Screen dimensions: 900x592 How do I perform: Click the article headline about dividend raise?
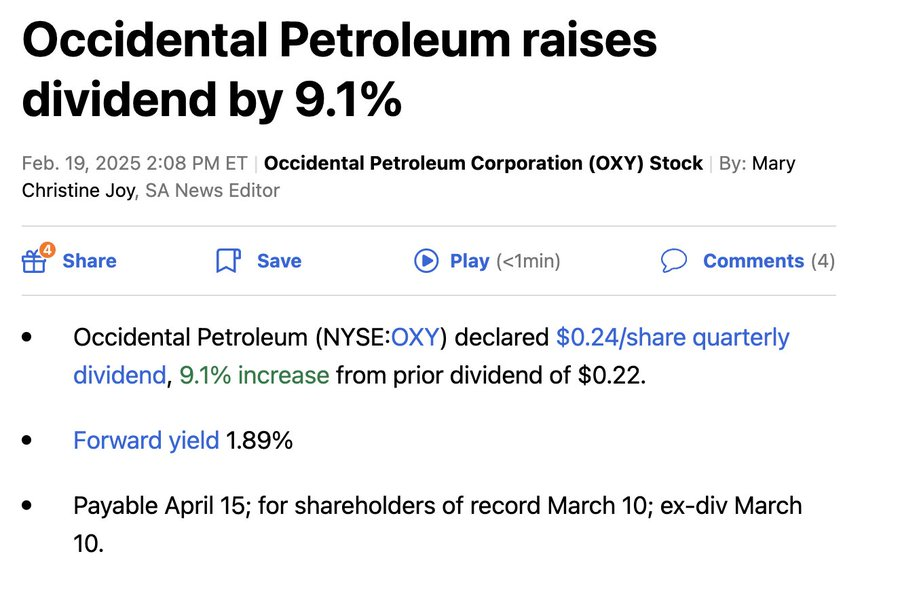click(339, 69)
